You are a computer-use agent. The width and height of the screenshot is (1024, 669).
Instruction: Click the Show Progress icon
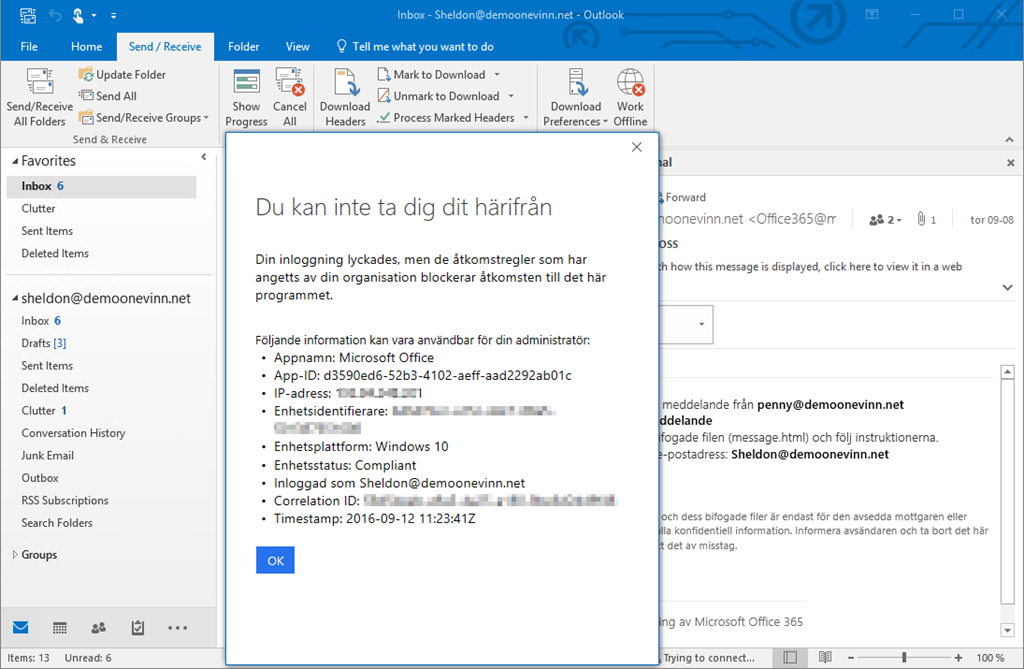(246, 83)
